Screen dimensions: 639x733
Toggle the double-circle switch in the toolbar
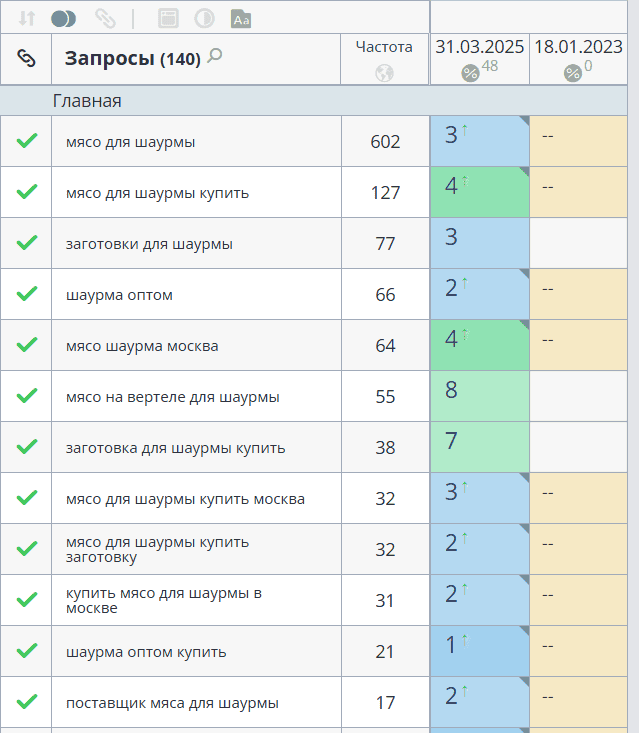coord(64,18)
